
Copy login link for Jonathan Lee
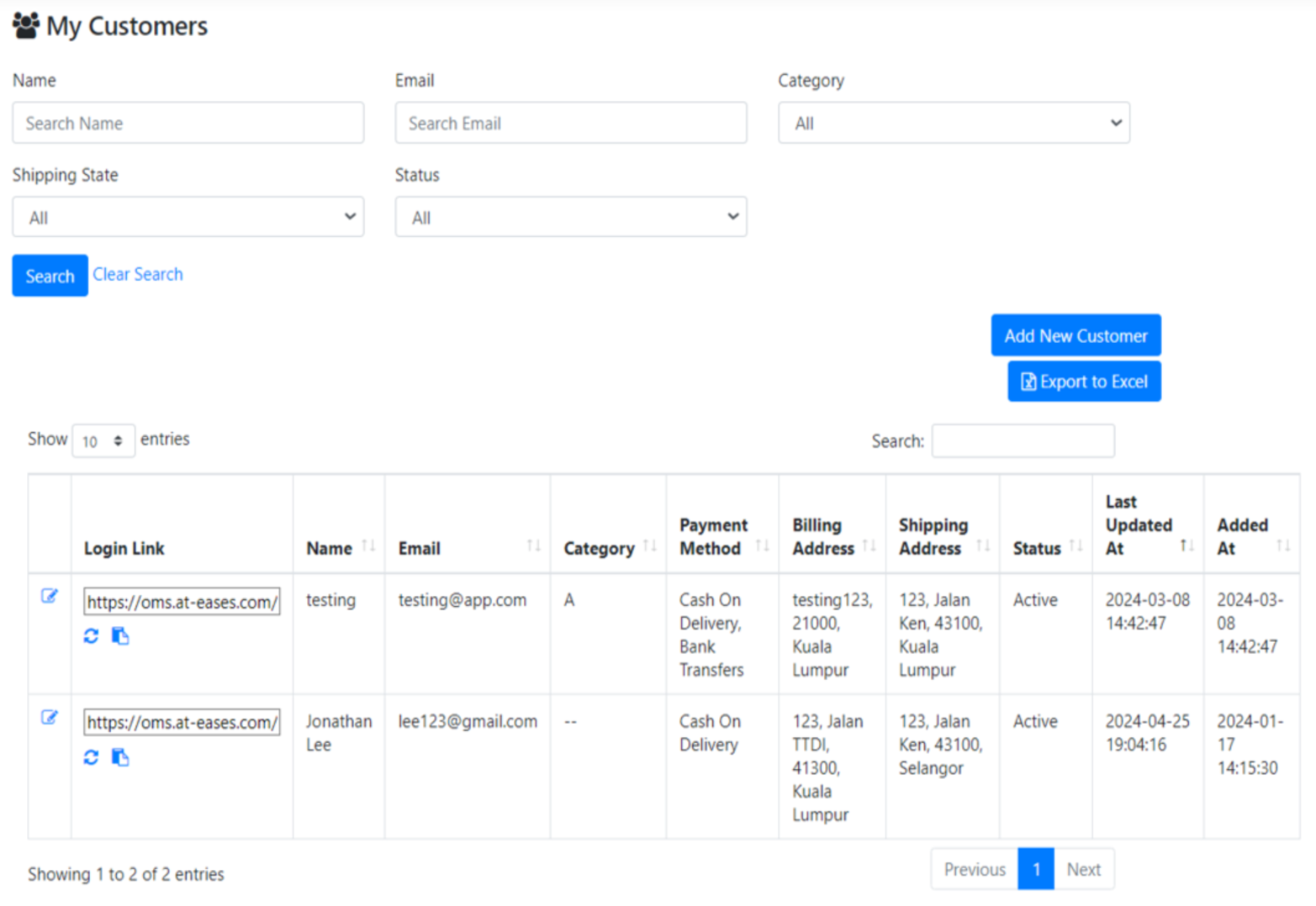(x=120, y=757)
